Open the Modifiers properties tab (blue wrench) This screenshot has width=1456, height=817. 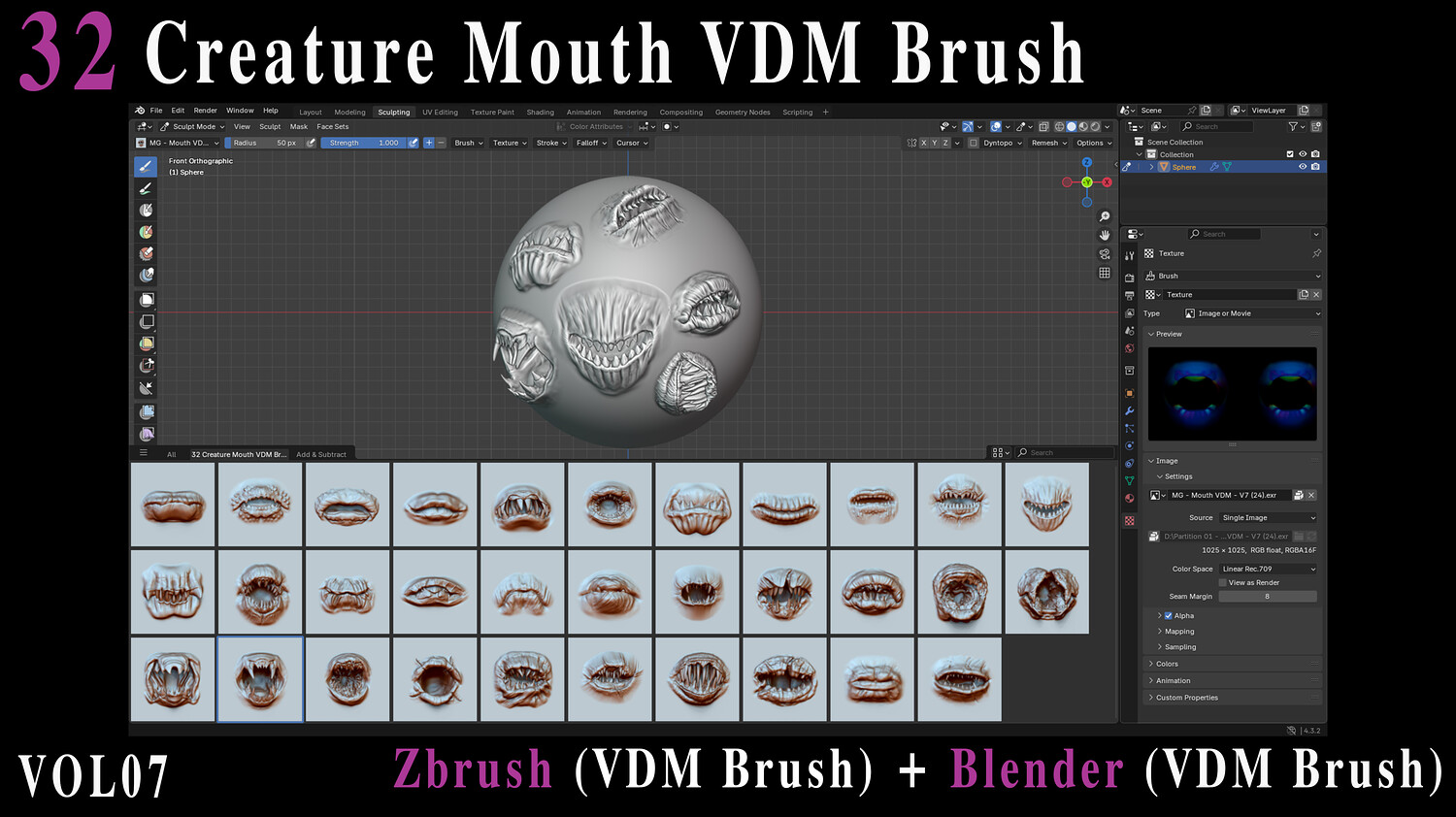click(1129, 410)
